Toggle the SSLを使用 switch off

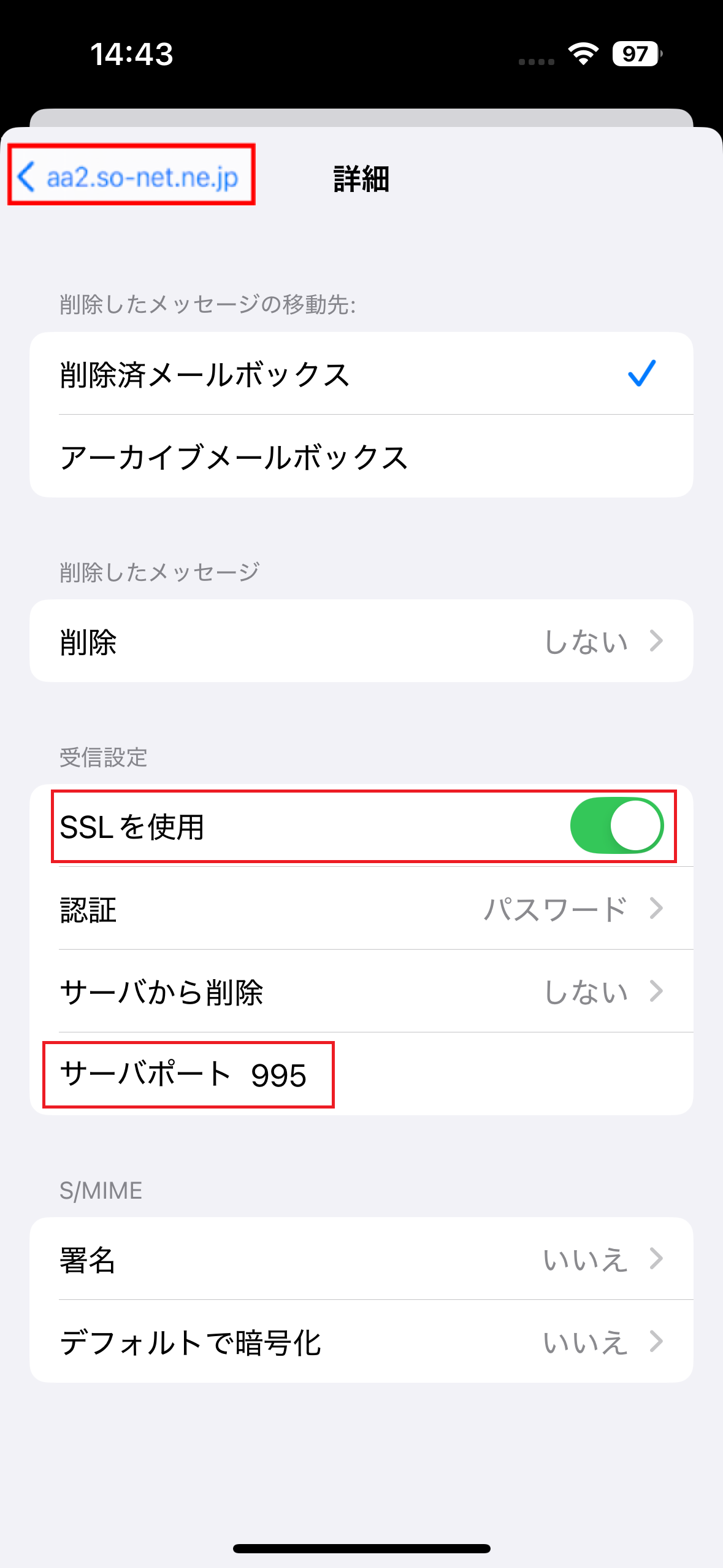(616, 826)
